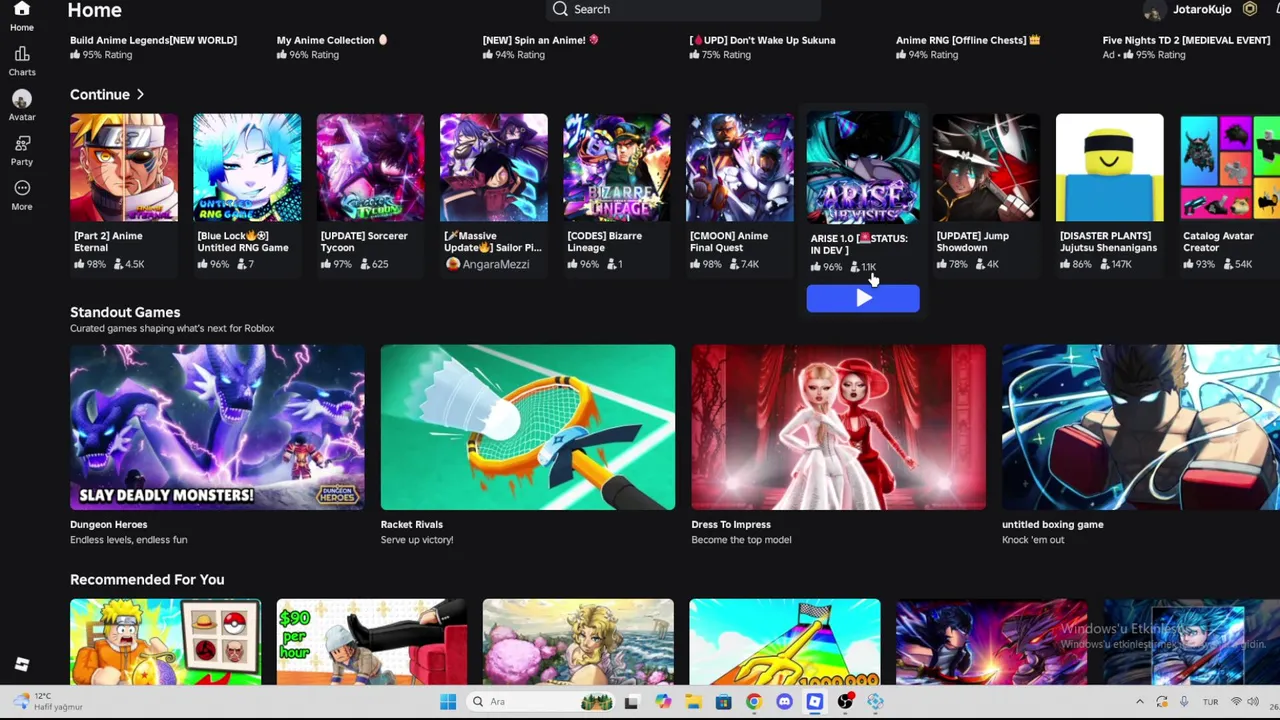Open the JotaroKujo profile avatar

coord(1153,10)
